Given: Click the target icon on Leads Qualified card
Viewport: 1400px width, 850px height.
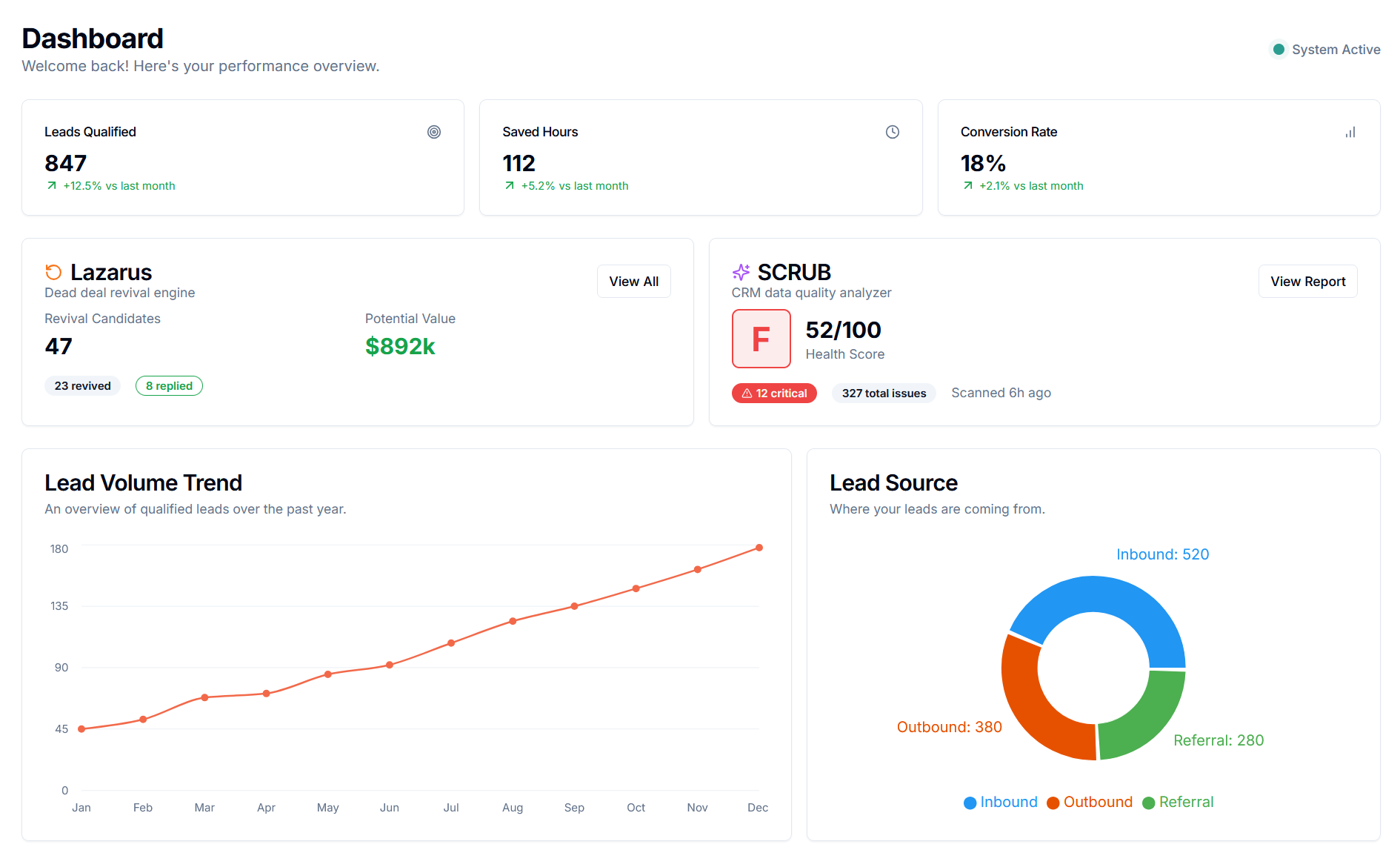Looking at the screenshot, I should pyautogui.click(x=434, y=132).
